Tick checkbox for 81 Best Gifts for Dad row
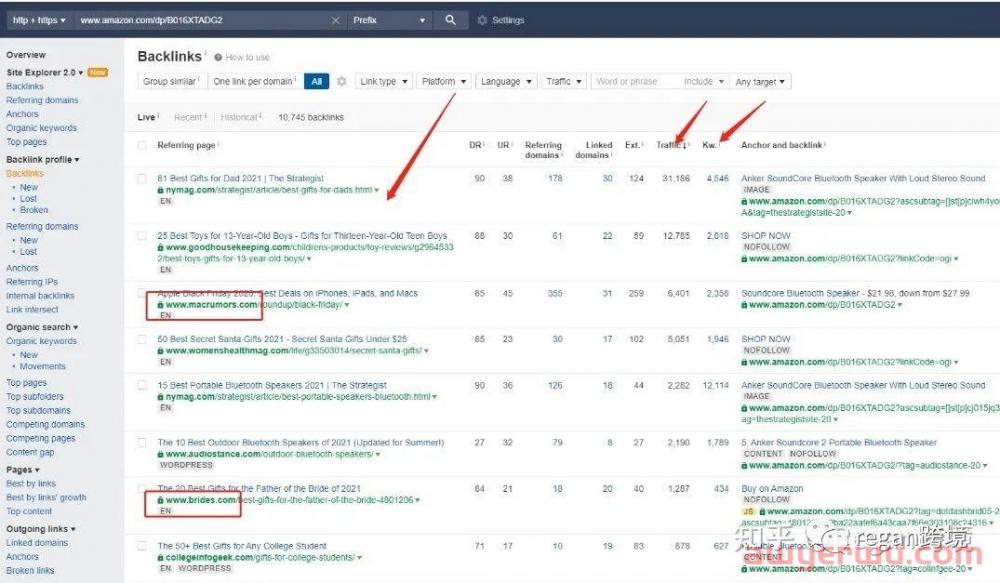This screenshot has height=583, width=1000. (x=142, y=179)
